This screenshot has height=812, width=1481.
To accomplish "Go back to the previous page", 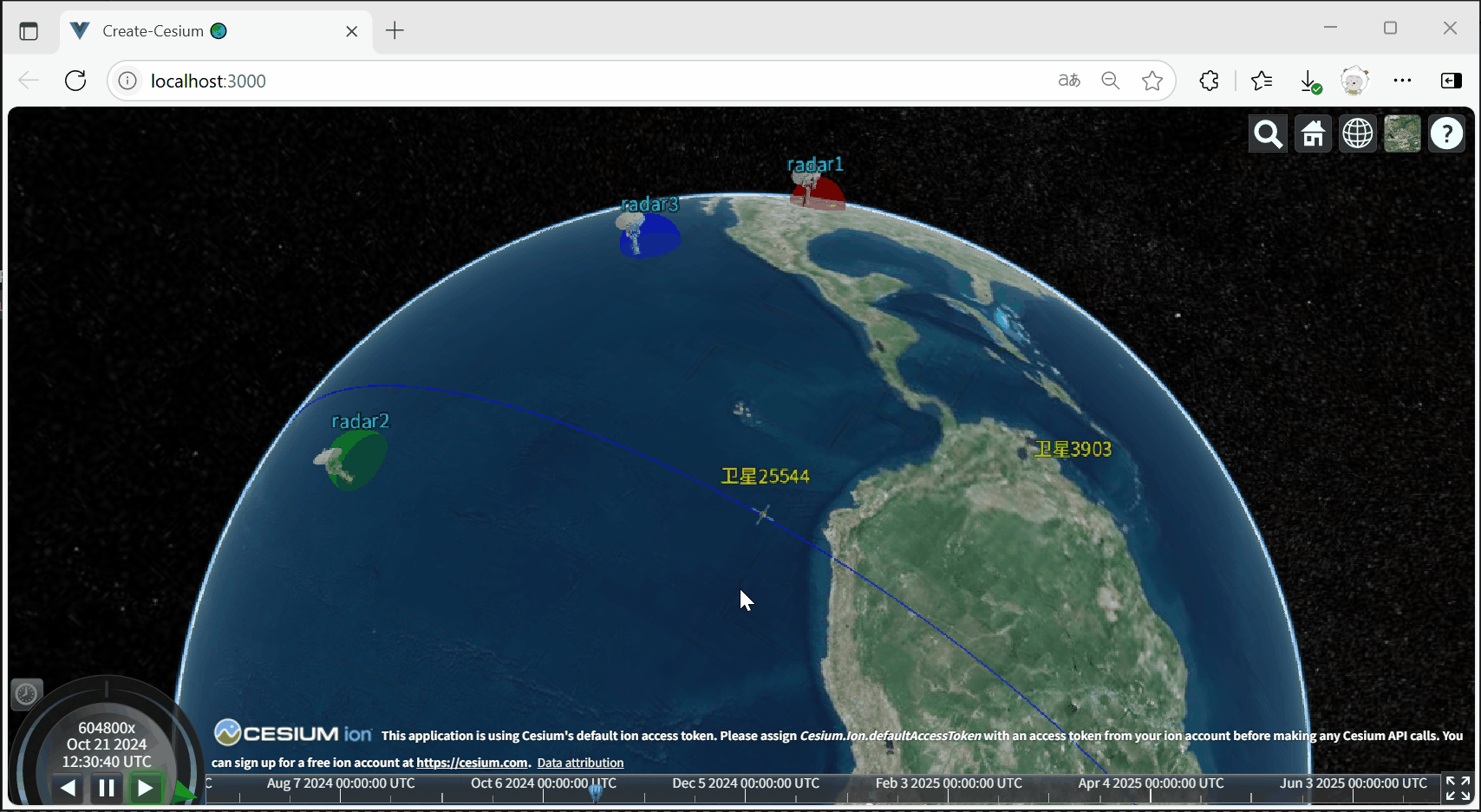I will (29, 81).
